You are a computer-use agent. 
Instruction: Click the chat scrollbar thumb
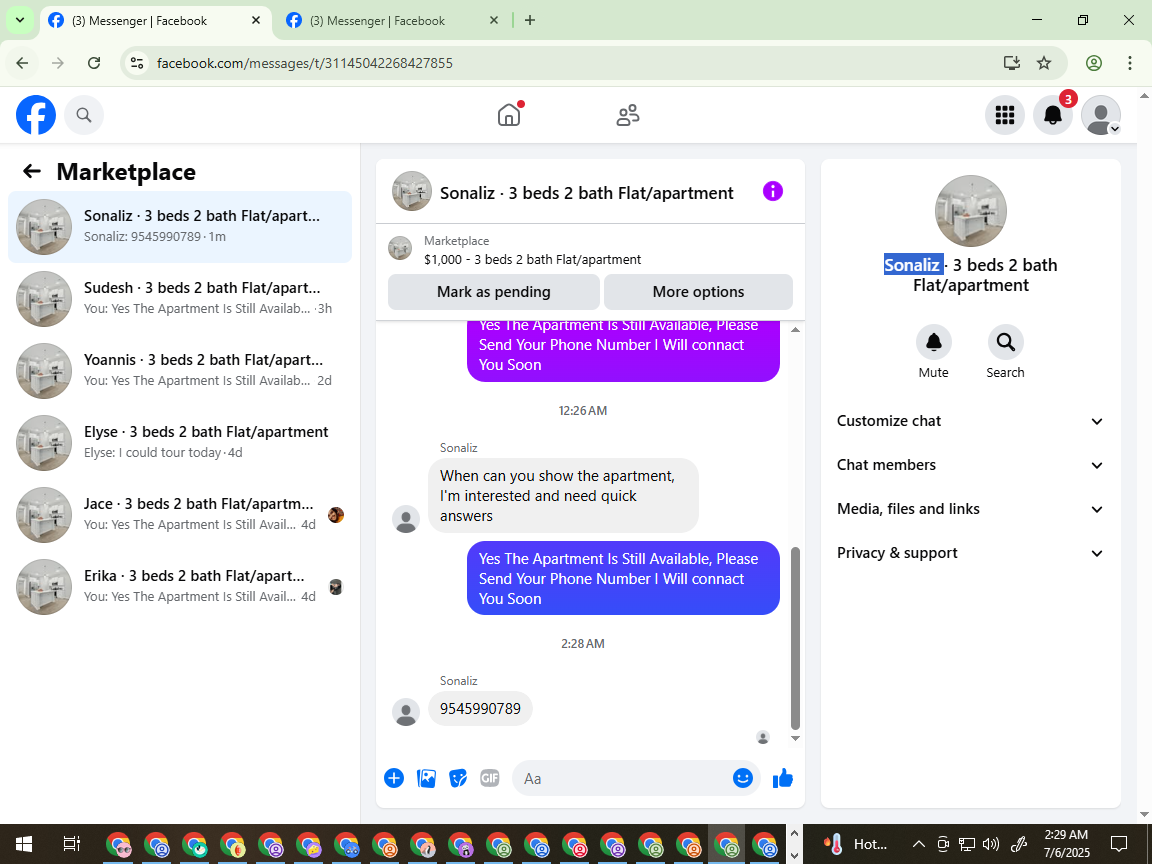pyautogui.click(x=795, y=638)
